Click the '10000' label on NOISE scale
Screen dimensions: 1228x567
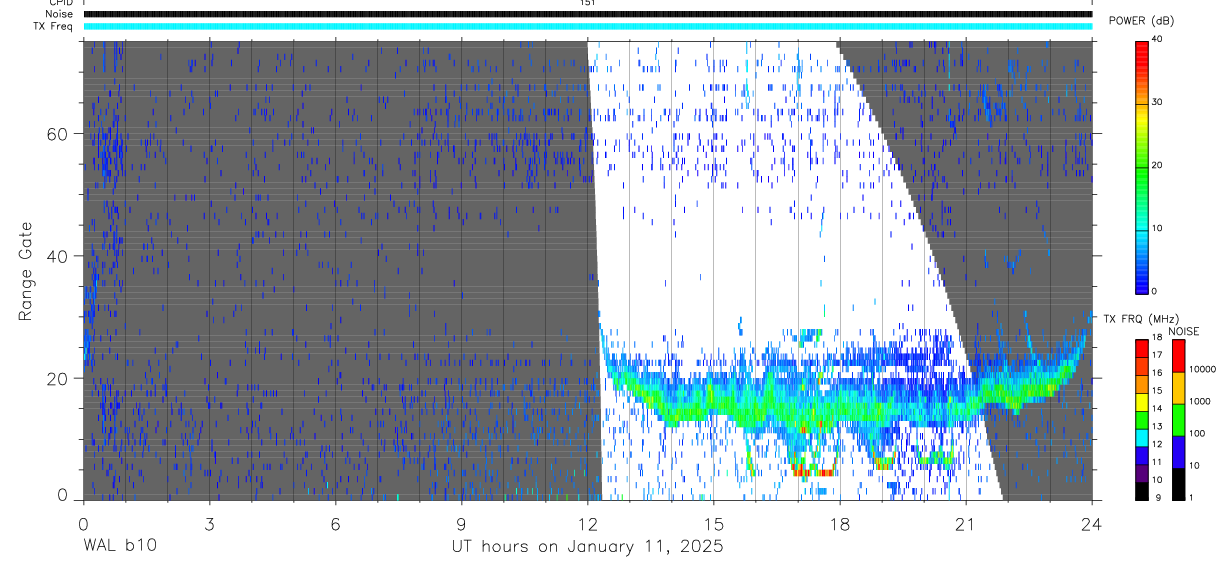tap(1201, 369)
